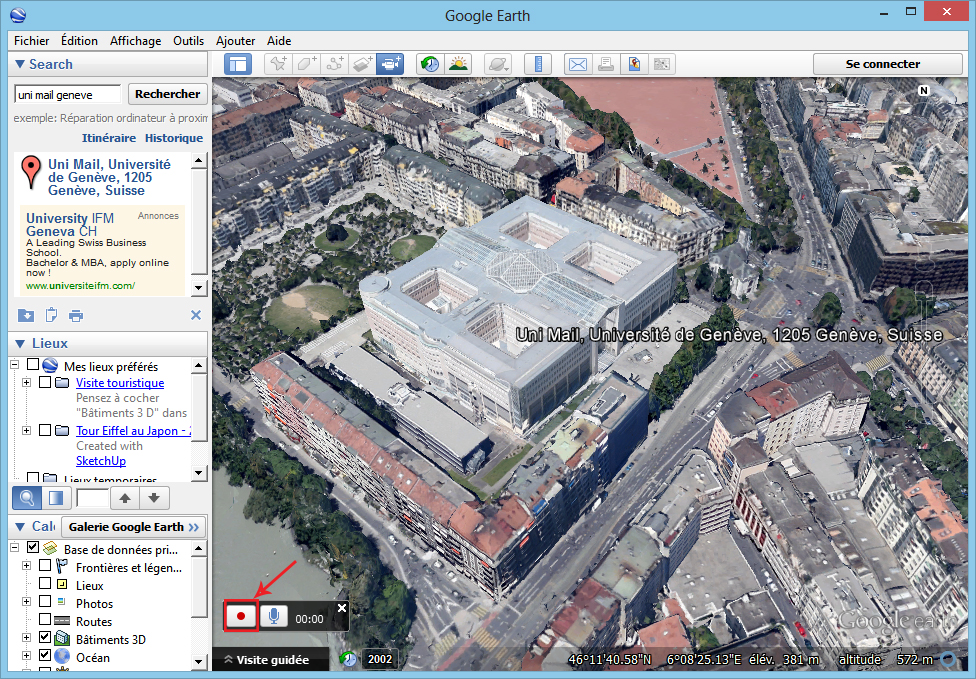Start recording the tour with the red dot

tap(241, 617)
